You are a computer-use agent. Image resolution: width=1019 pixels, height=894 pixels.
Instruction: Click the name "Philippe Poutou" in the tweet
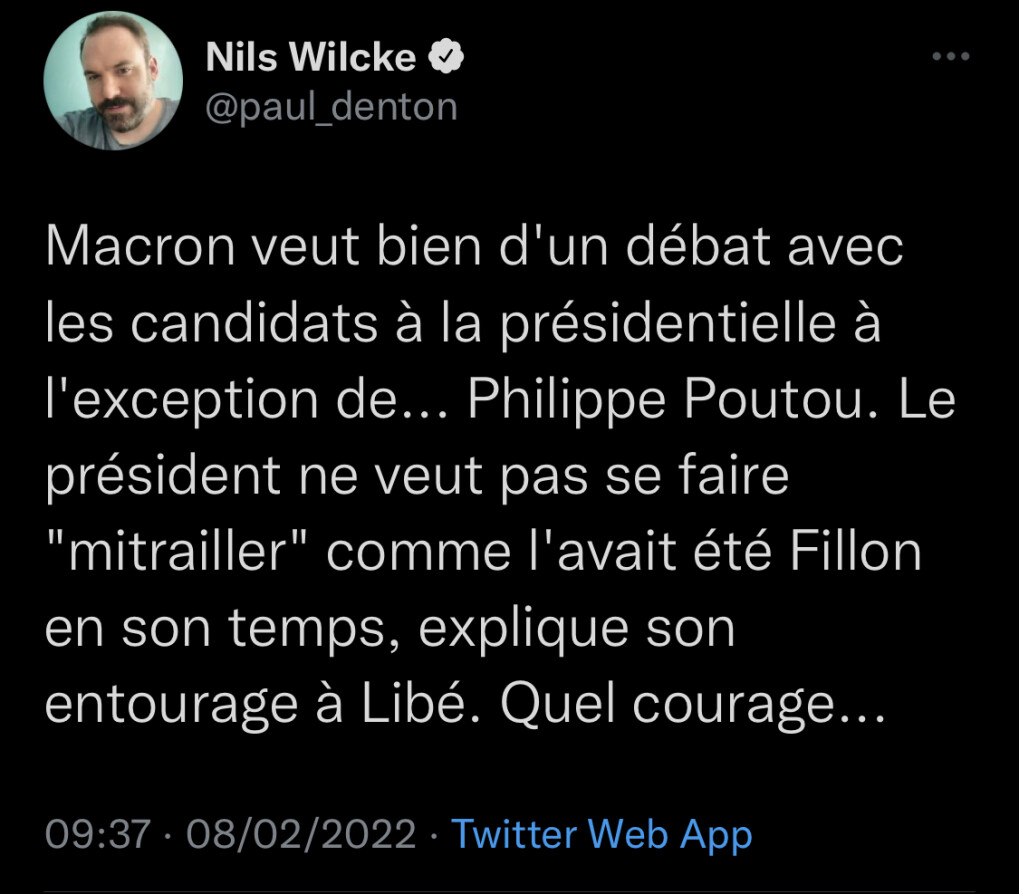click(x=665, y=400)
